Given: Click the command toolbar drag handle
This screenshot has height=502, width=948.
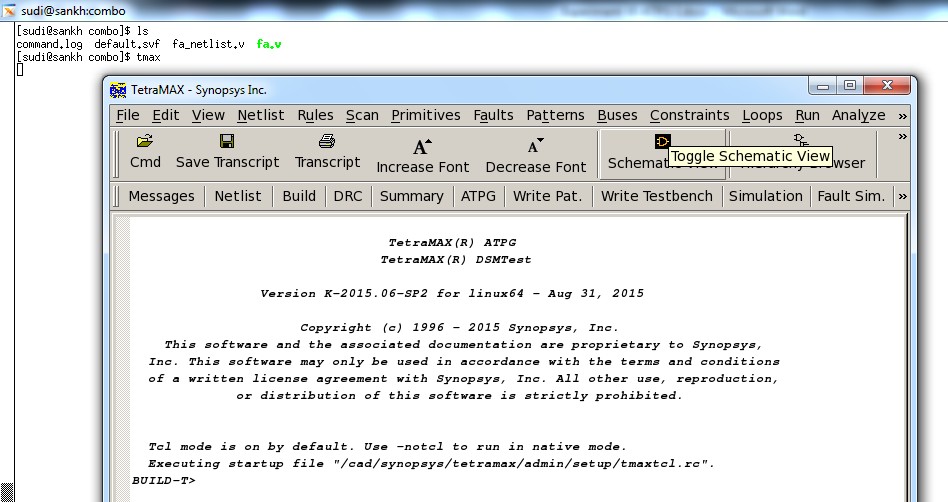Looking at the screenshot, I should pyautogui.click(x=116, y=196).
